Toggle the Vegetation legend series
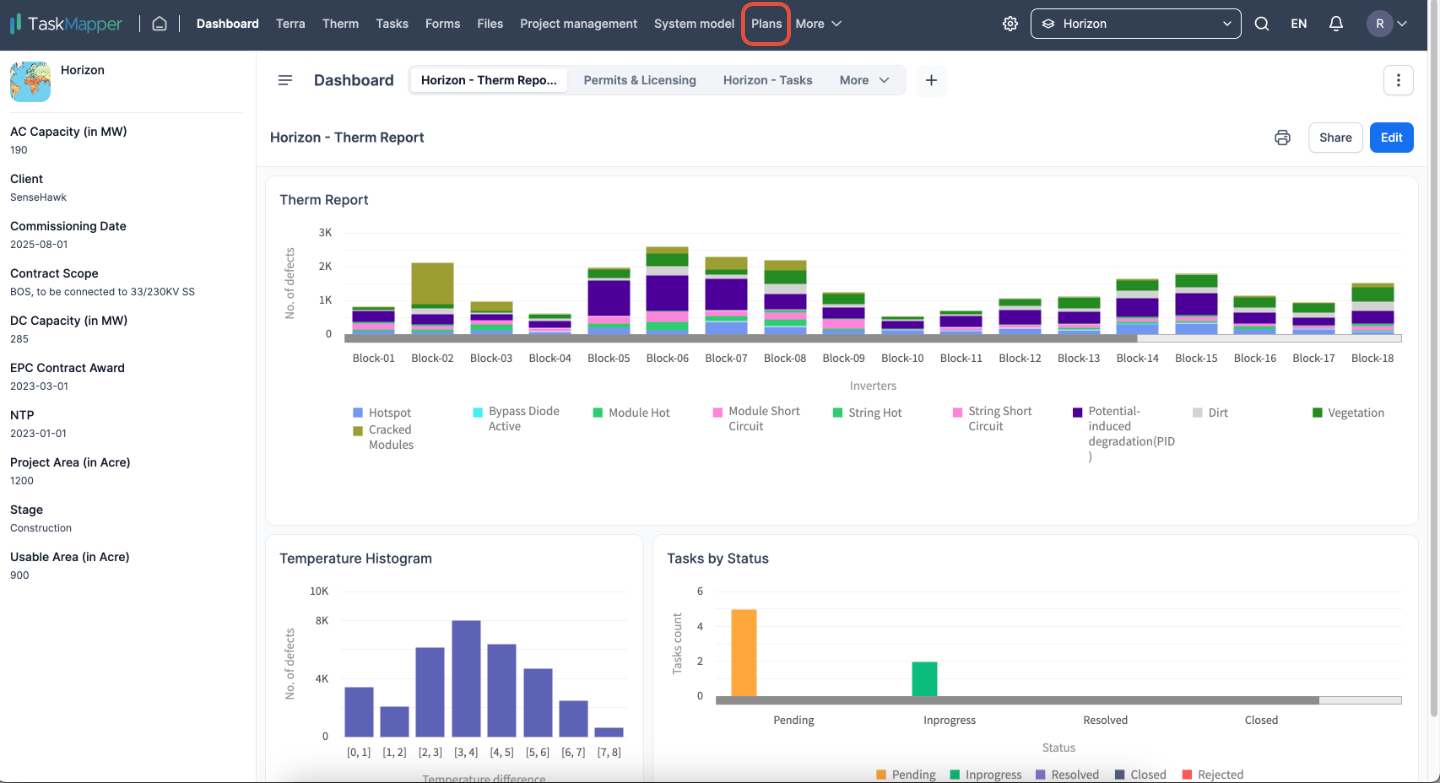 1349,412
